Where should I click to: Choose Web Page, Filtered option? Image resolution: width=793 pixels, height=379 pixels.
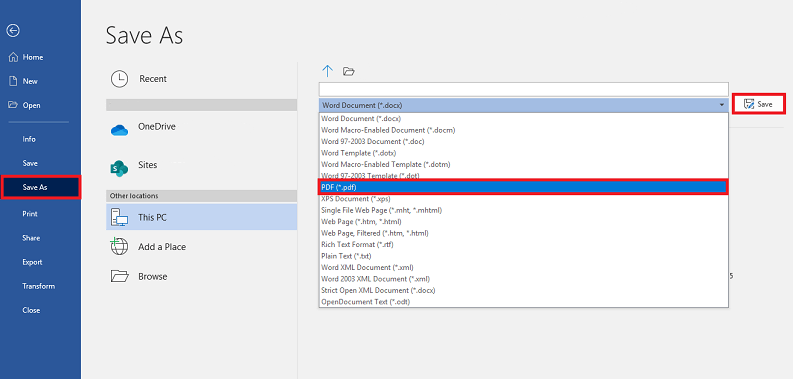click(523, 233)
